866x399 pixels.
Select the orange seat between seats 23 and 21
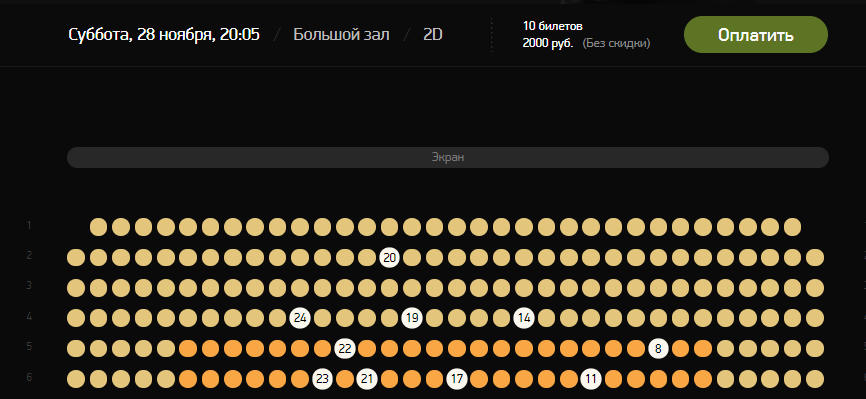[x=345, y=379]
